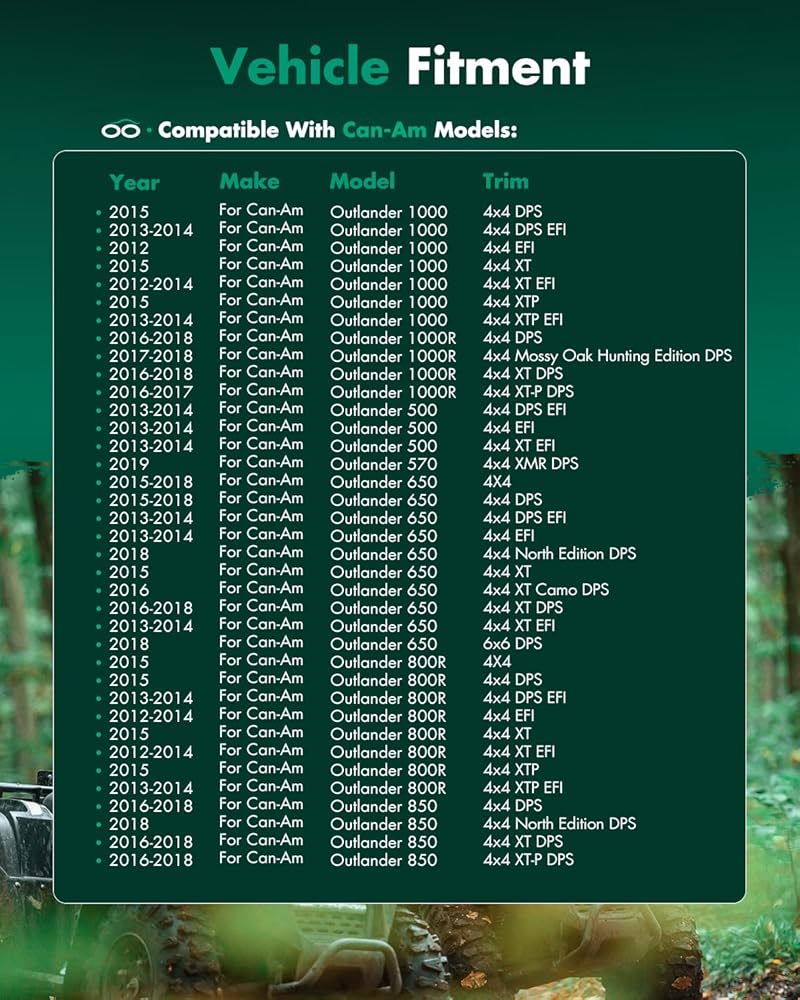Click "2012-2014" in the Outlander 800R 4x4 EFI row

pos(151,716)
